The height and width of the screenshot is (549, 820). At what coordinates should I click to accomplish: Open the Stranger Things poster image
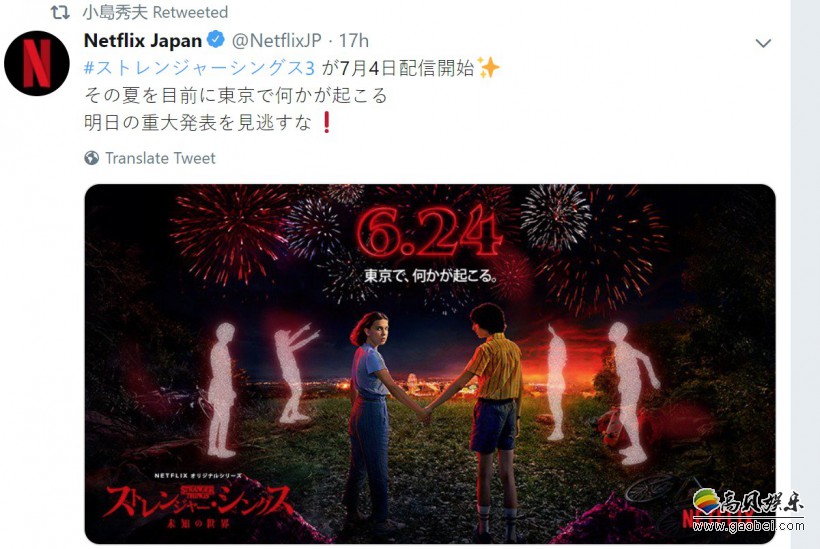(430, 364)
